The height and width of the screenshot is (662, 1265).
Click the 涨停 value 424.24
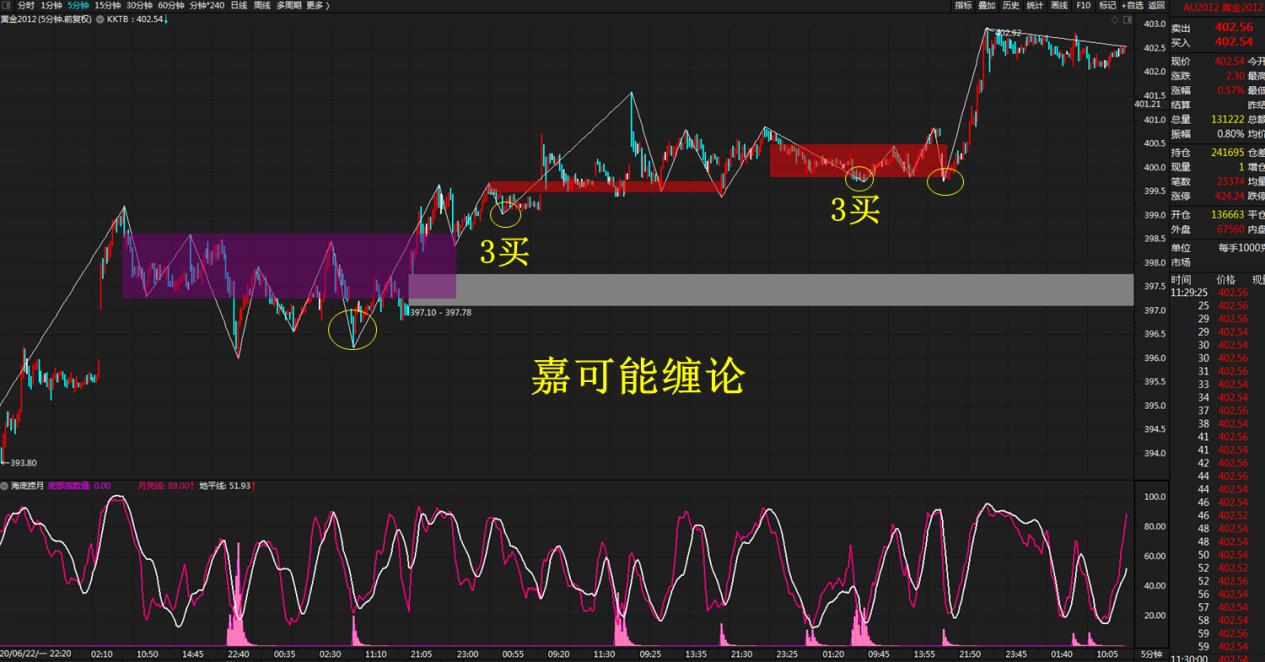1231,196
